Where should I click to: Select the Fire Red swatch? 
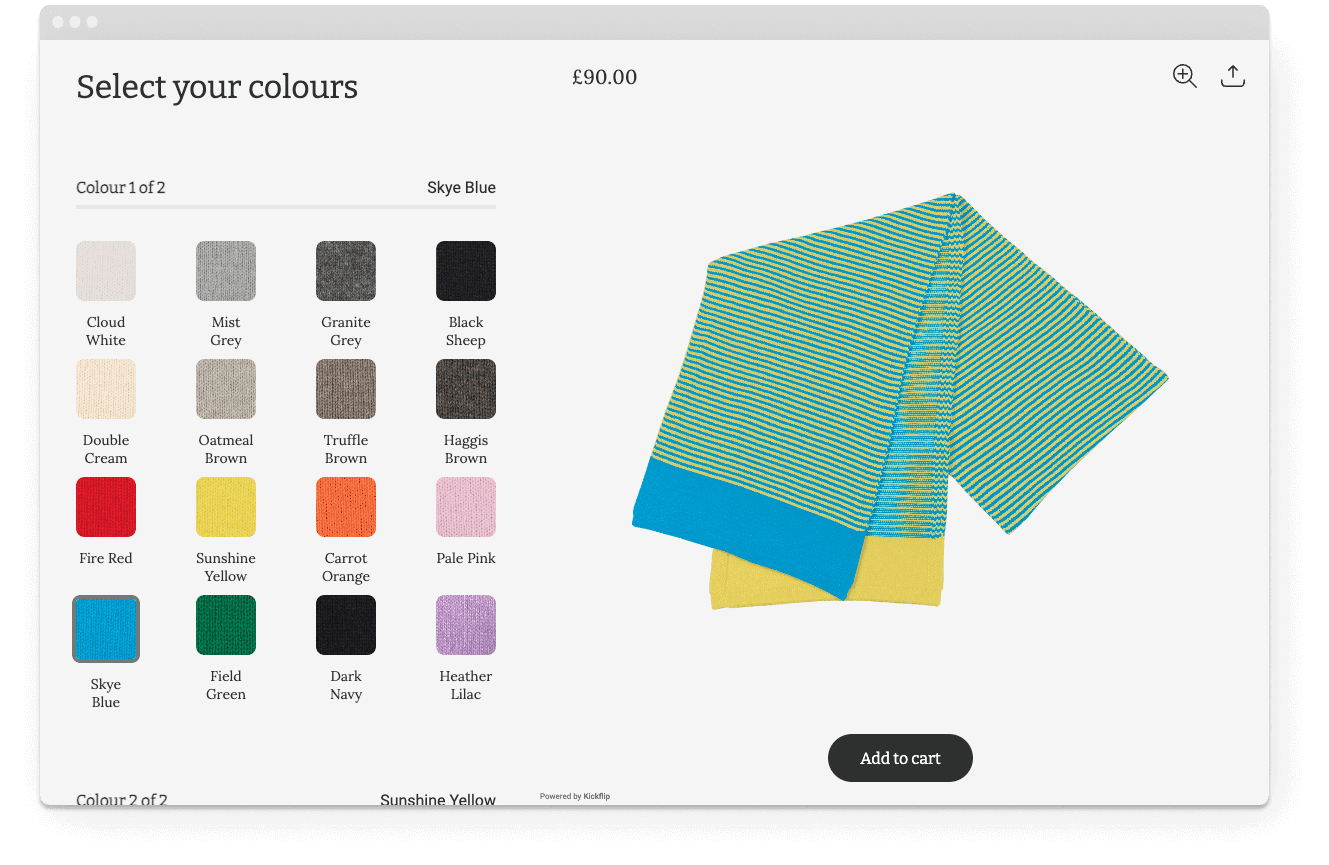[106, 507]
